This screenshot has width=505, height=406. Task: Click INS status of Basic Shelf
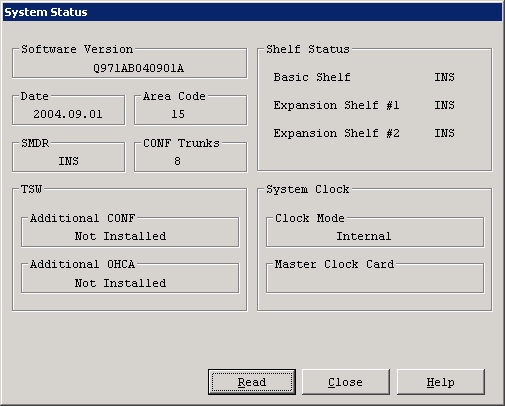pos(444,77)
